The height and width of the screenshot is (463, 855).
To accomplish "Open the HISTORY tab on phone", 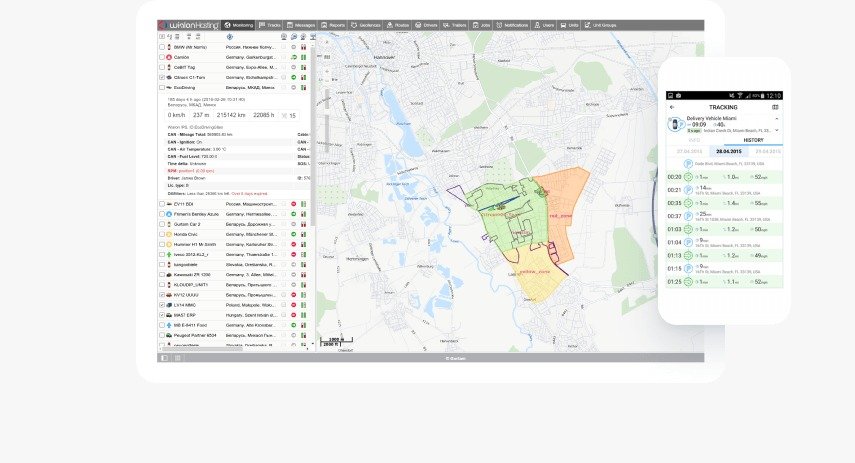I will (753, 140).
